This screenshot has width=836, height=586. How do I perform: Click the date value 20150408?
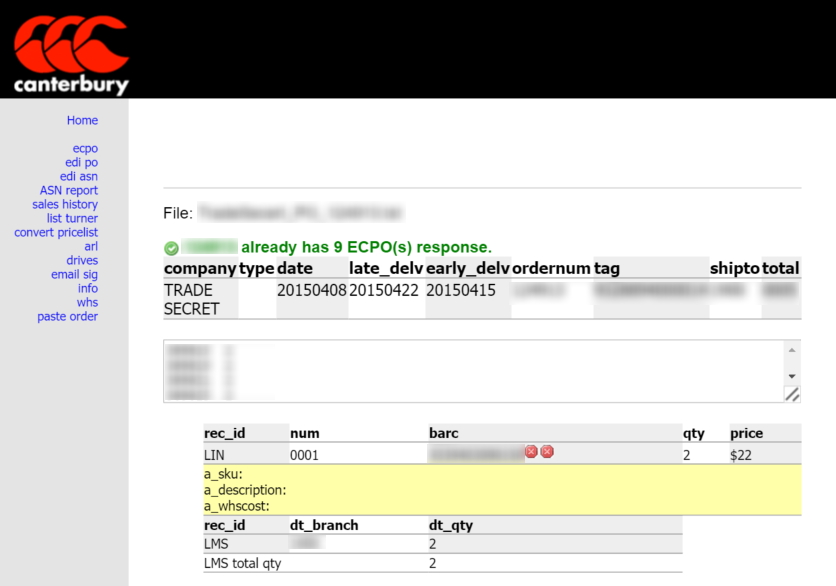click(x=312, y=291)
